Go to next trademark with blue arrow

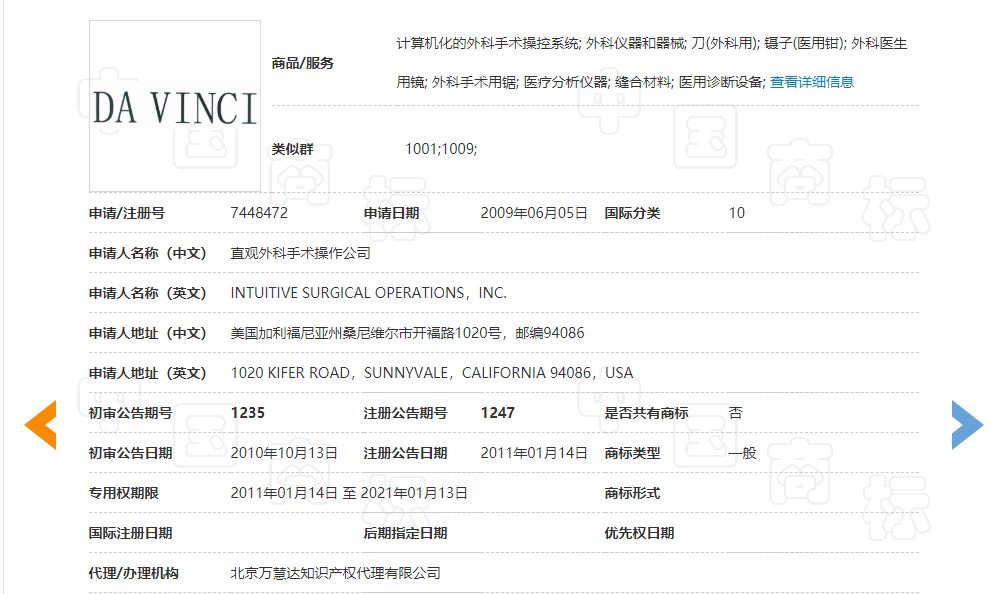968,424
